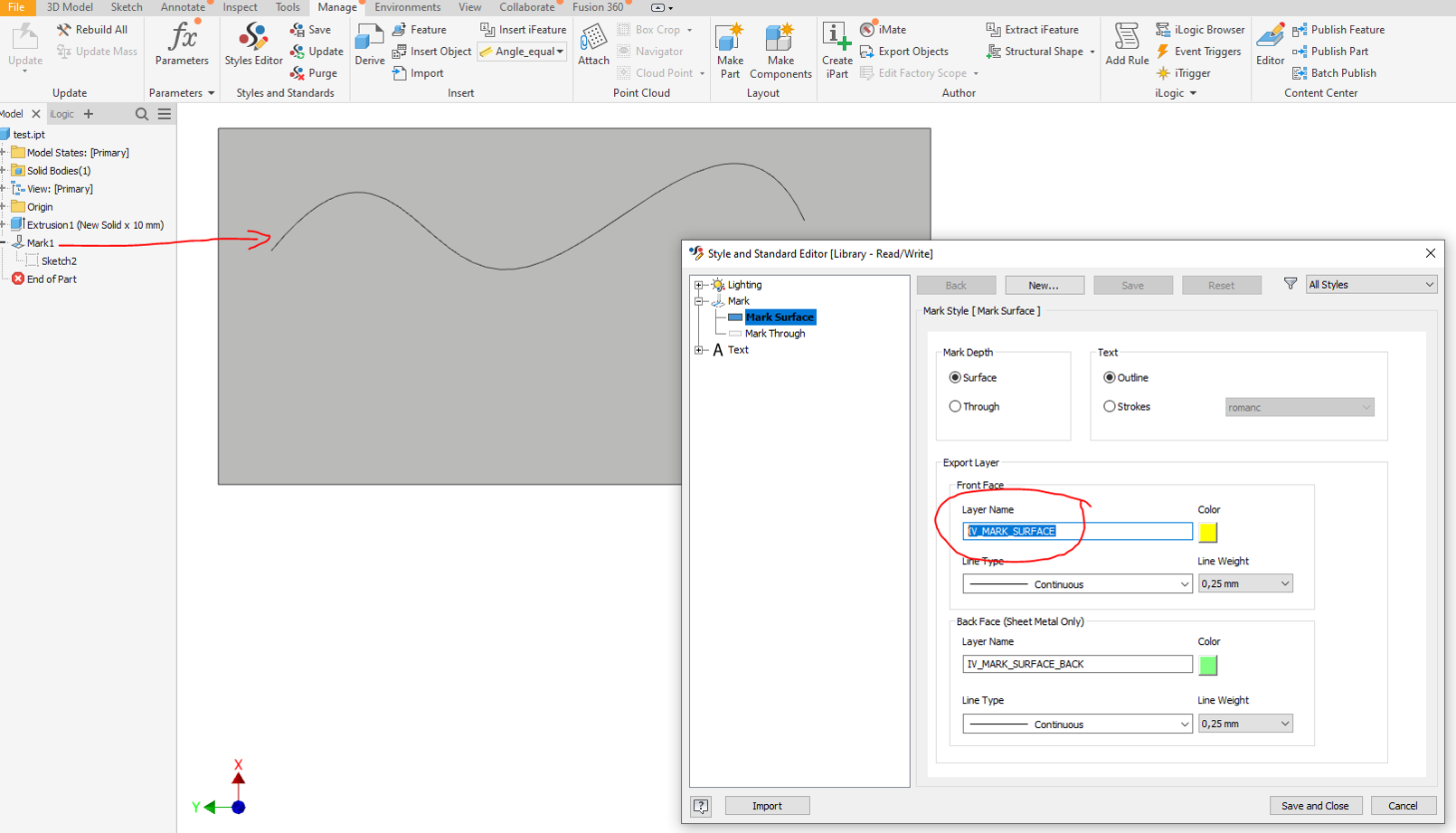Switch to the Annotate ribbon tab
Screen dimensions: 1456x833
coord(183,7)
